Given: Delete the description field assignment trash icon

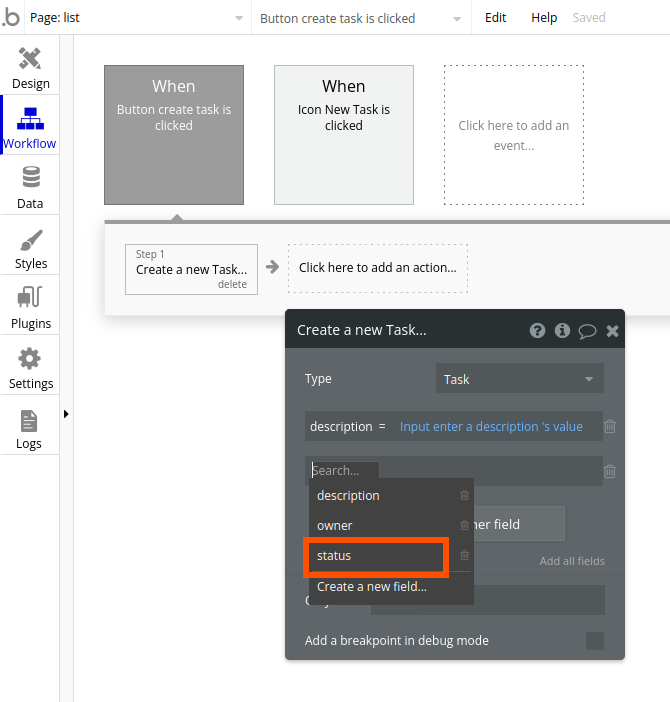Looking at the screenshot, I should coord(610,426).
